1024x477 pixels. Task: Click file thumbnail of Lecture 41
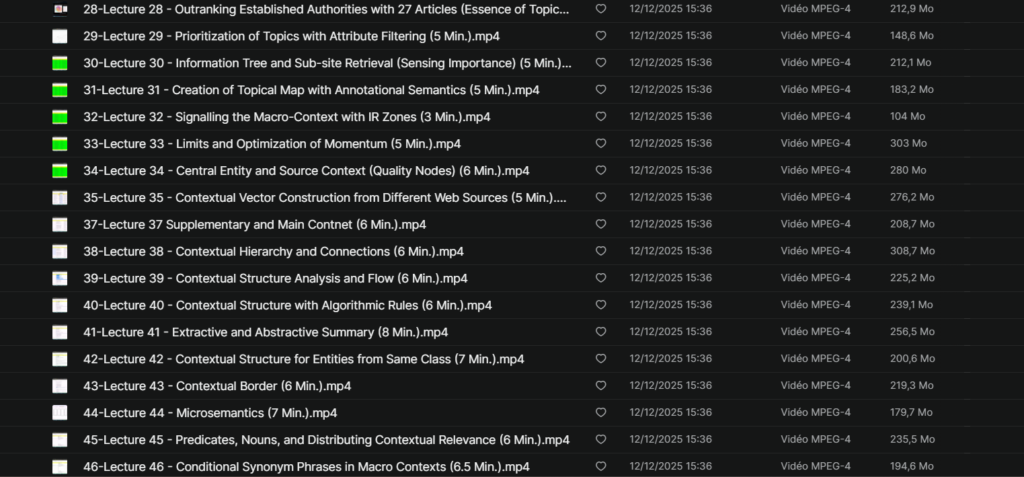pyautogui.click(x=60, y=332)
